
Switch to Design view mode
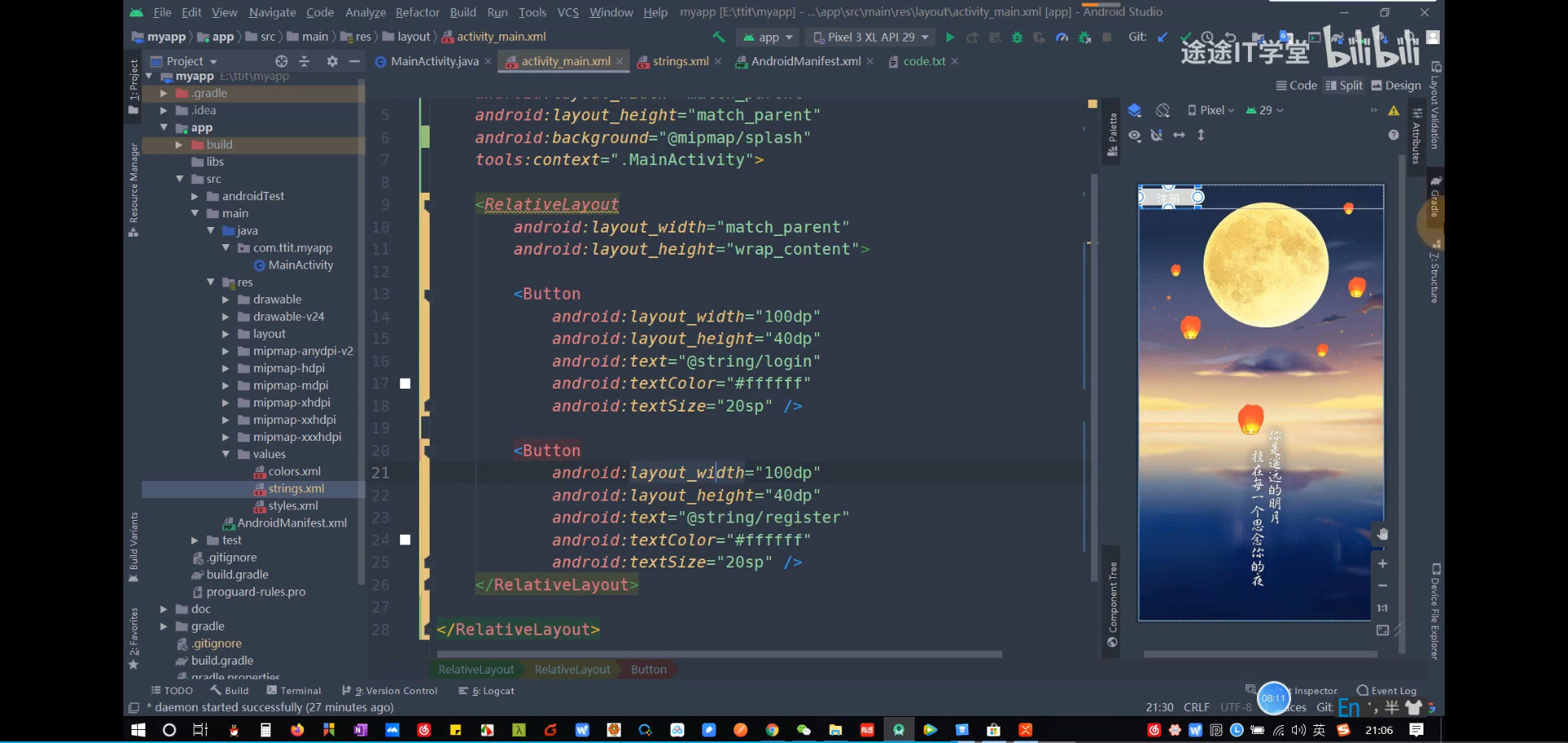[1396, 86]
